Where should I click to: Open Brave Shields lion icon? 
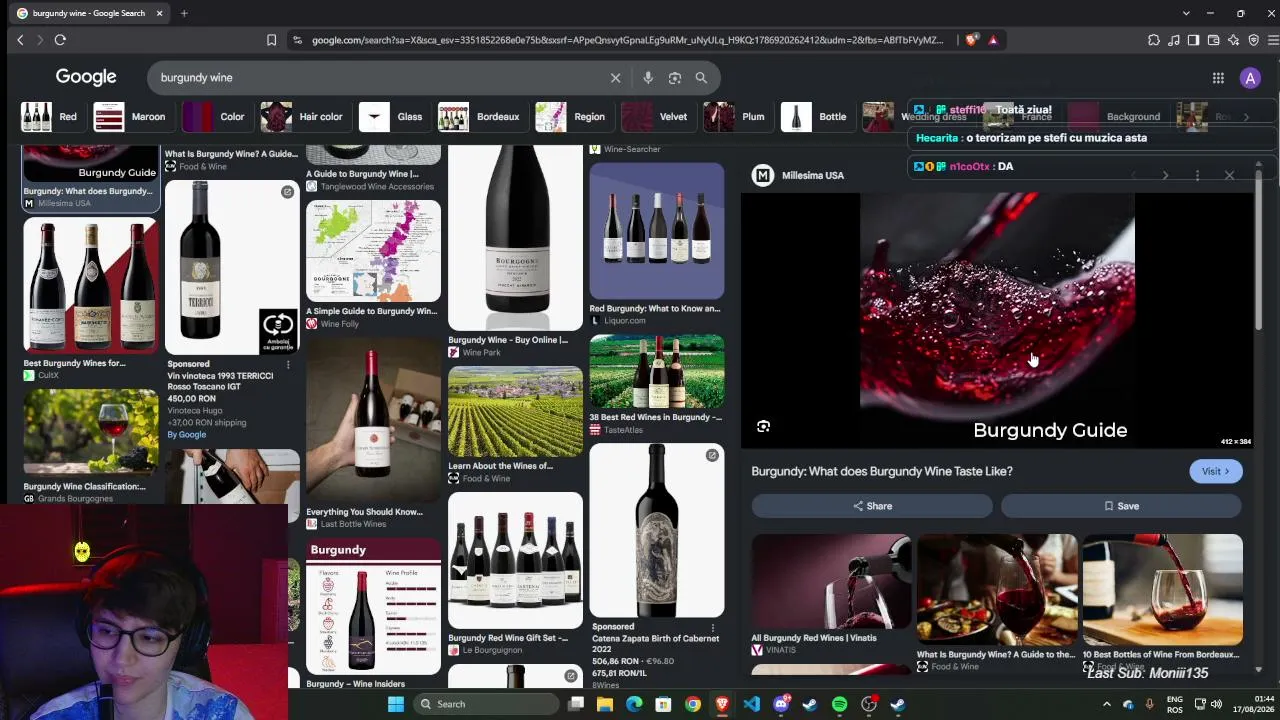click(x=971, y=40)
